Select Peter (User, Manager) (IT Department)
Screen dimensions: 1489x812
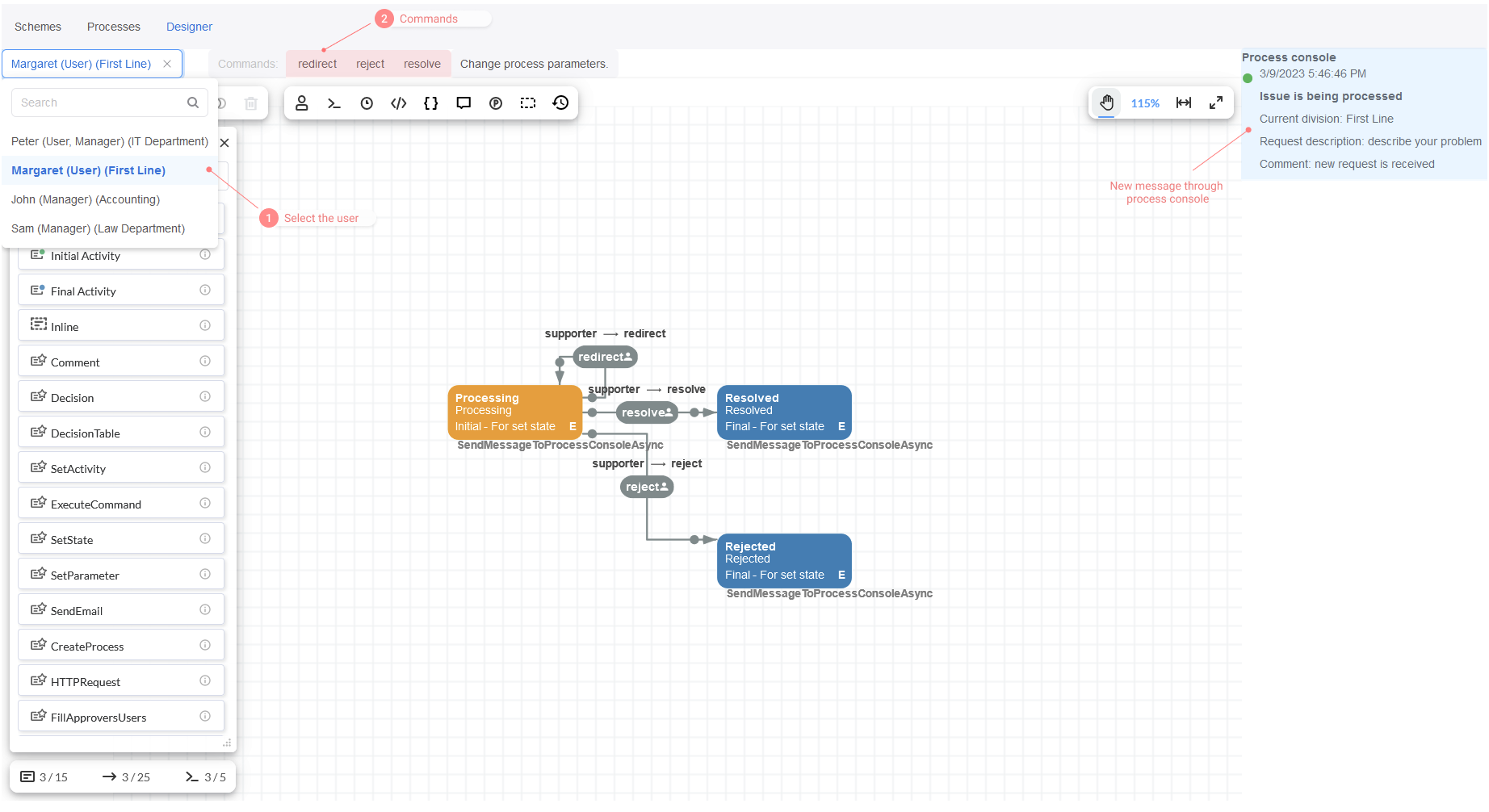[110, 141]
